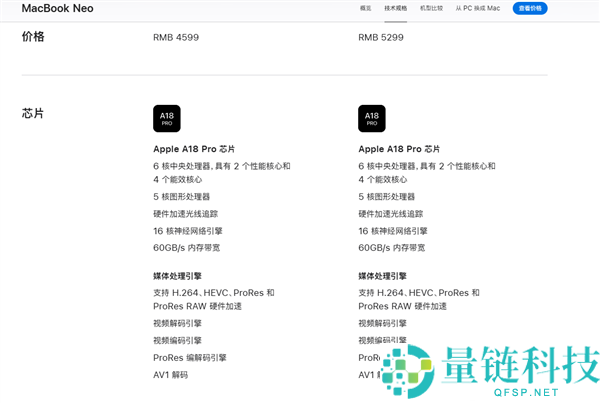This screenshot has width=600, height=403.
Task: Click the RMB 4599 price
Action: point(176,37)
